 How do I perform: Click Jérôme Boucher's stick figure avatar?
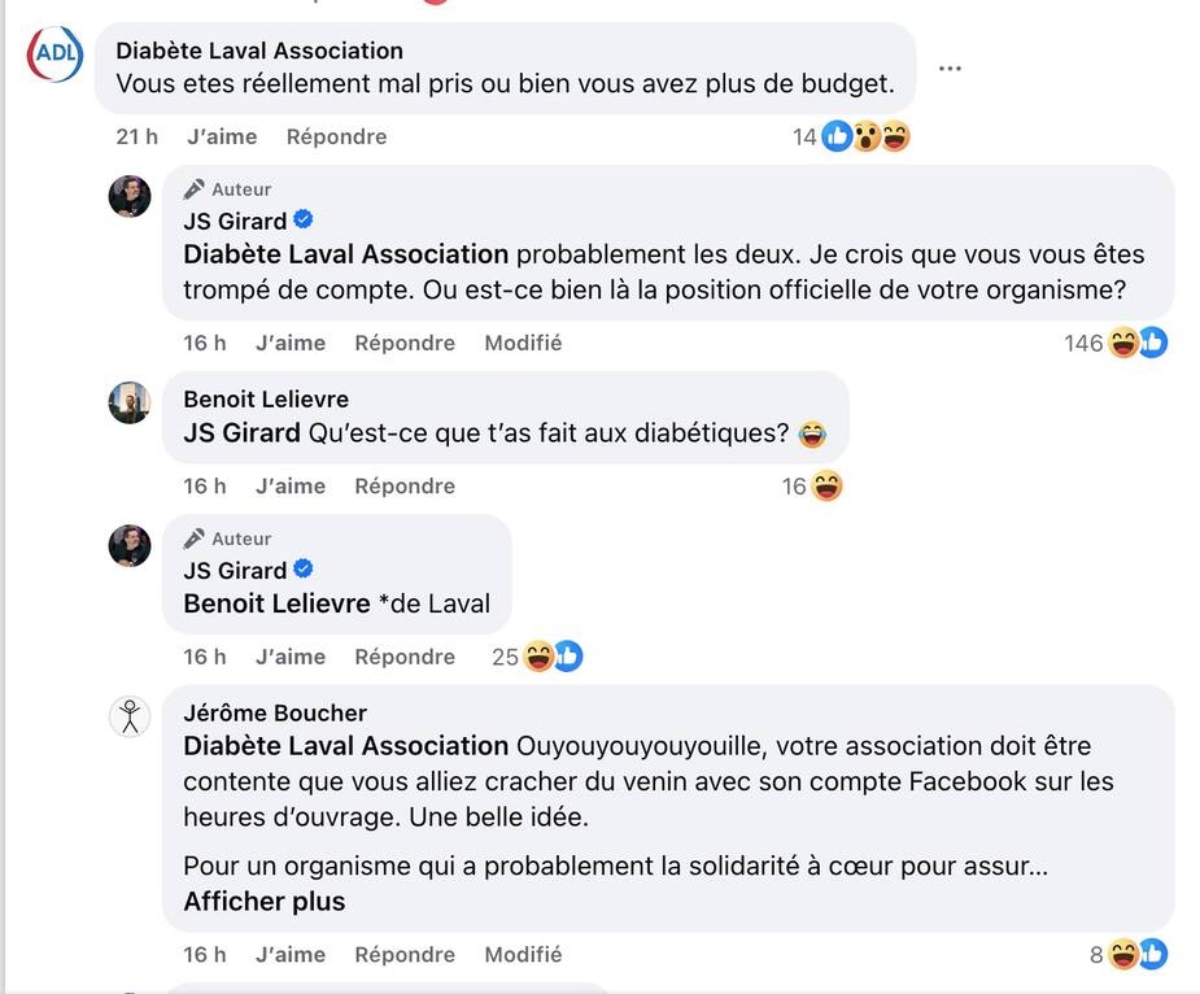point(129,716)
